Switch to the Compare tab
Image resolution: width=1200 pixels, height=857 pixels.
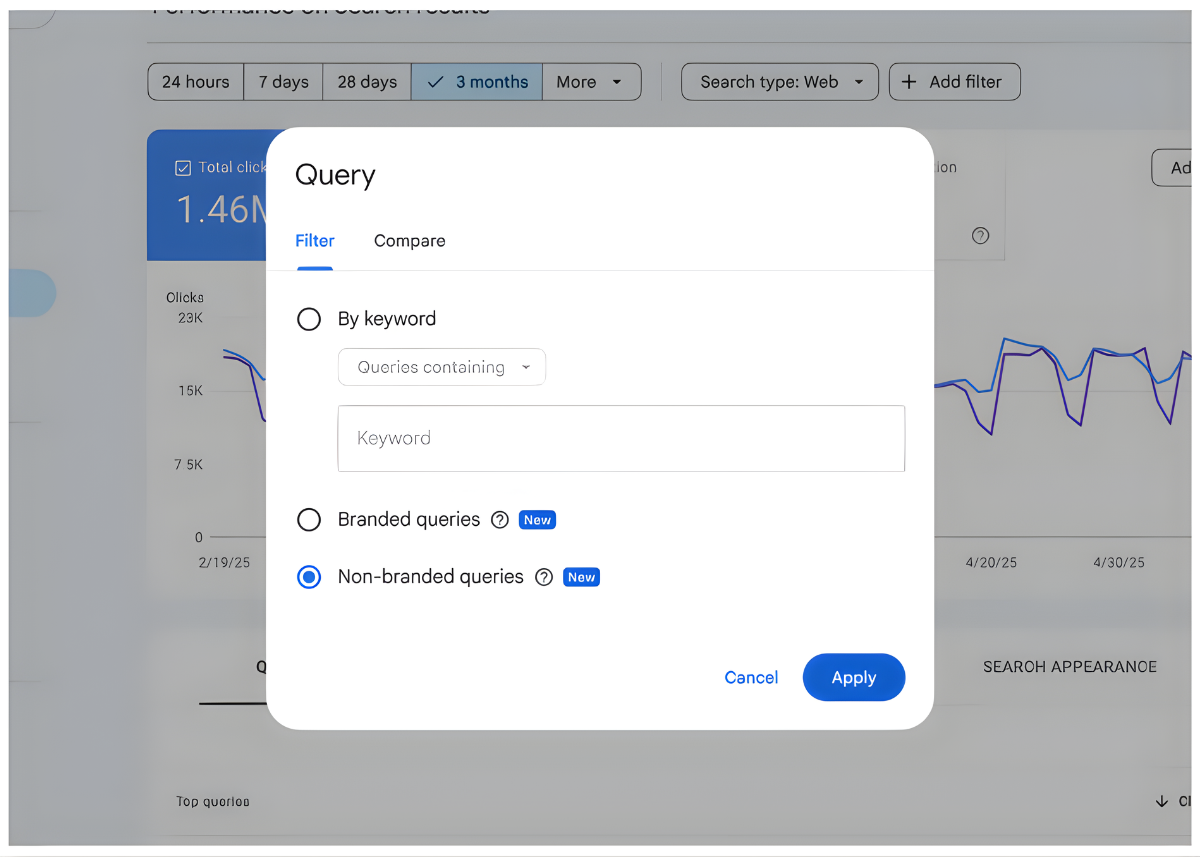pos(409,240)
